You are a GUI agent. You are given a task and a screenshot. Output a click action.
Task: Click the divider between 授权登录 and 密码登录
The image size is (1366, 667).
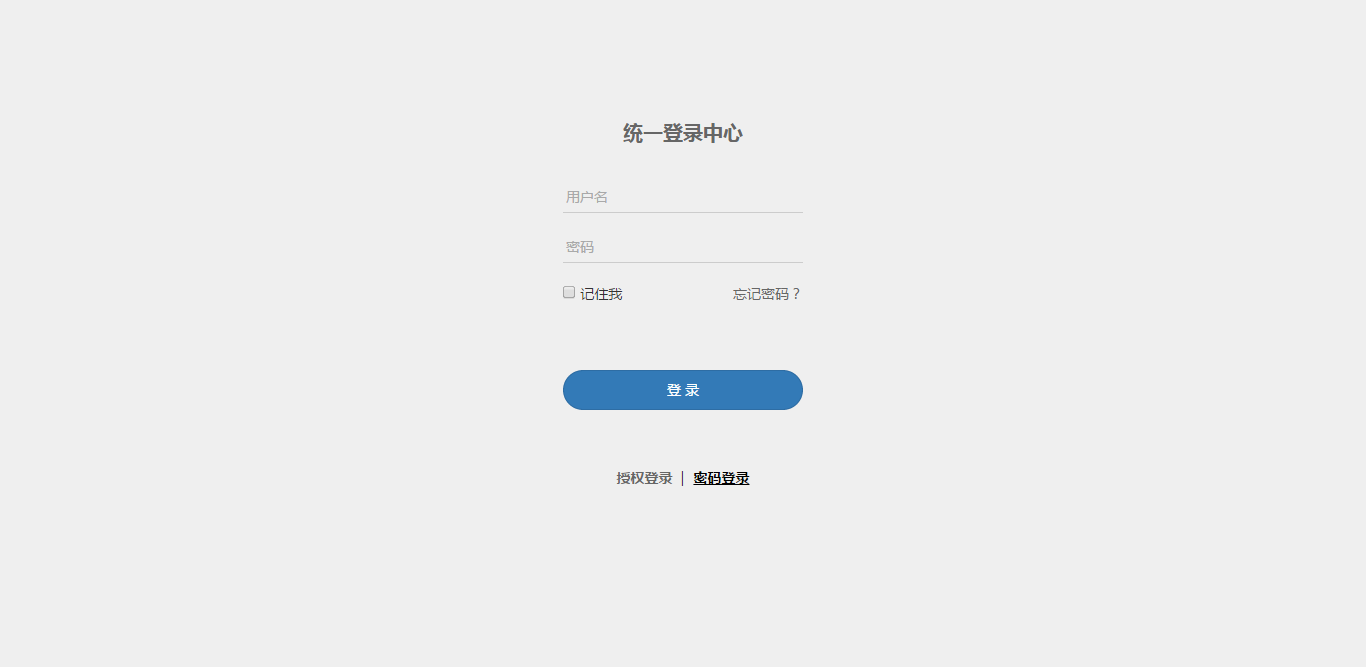tap(682, 478)
